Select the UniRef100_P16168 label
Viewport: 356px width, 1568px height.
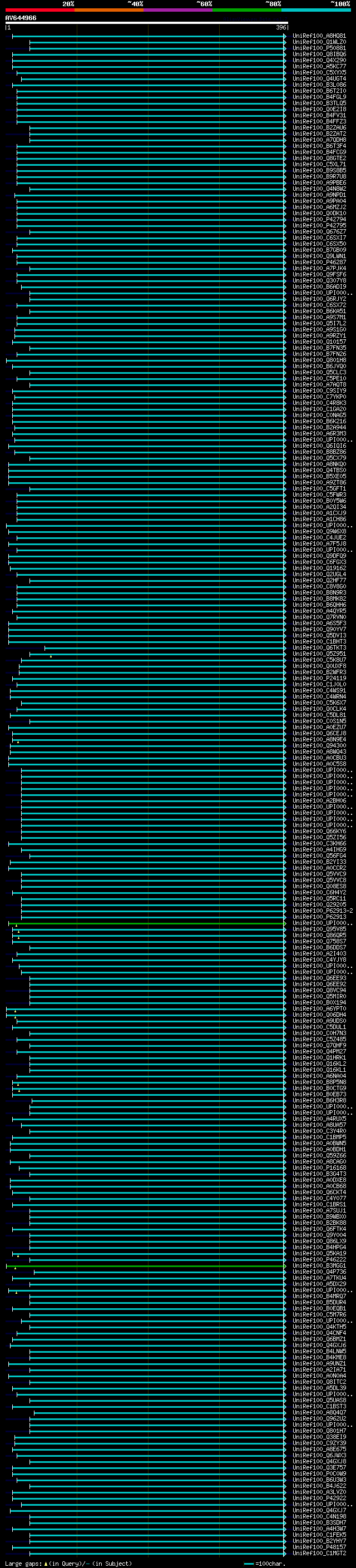319,1168
